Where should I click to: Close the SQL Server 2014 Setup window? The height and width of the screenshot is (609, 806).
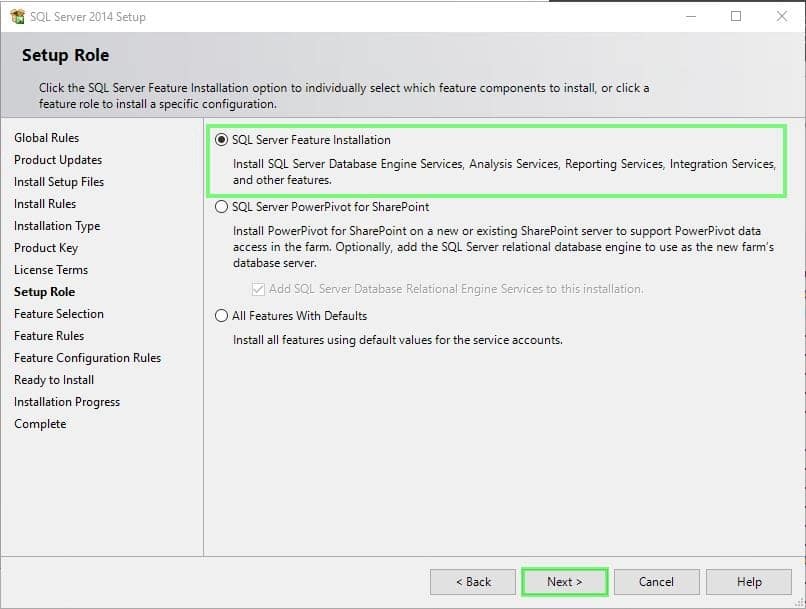782,16
